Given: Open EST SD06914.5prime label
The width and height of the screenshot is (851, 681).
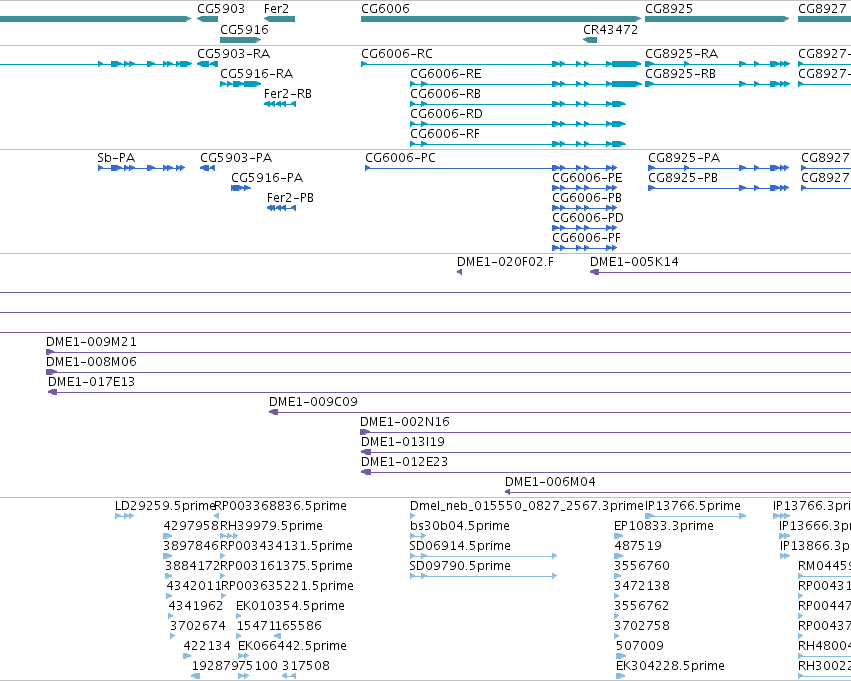Looking at the screenshot, I should pos(460,546).
